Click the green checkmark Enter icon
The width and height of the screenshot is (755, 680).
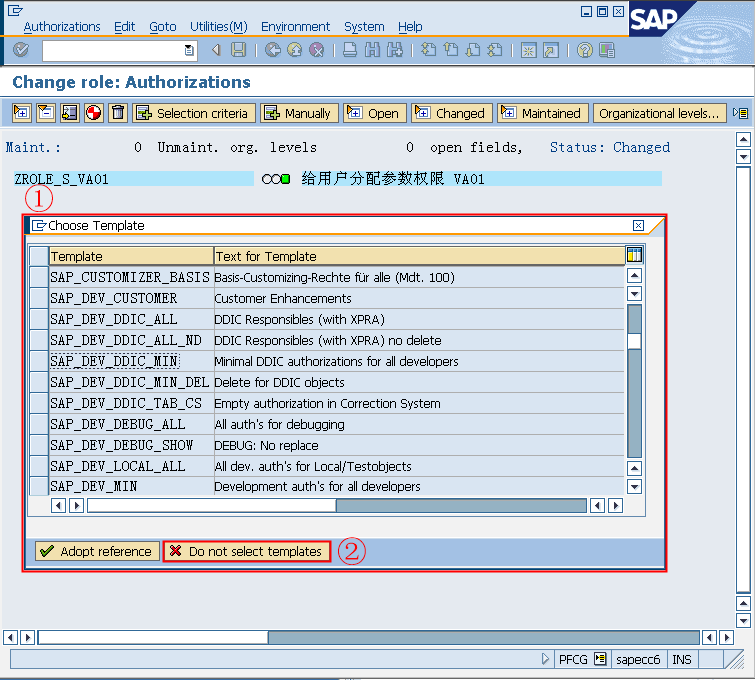21,50
